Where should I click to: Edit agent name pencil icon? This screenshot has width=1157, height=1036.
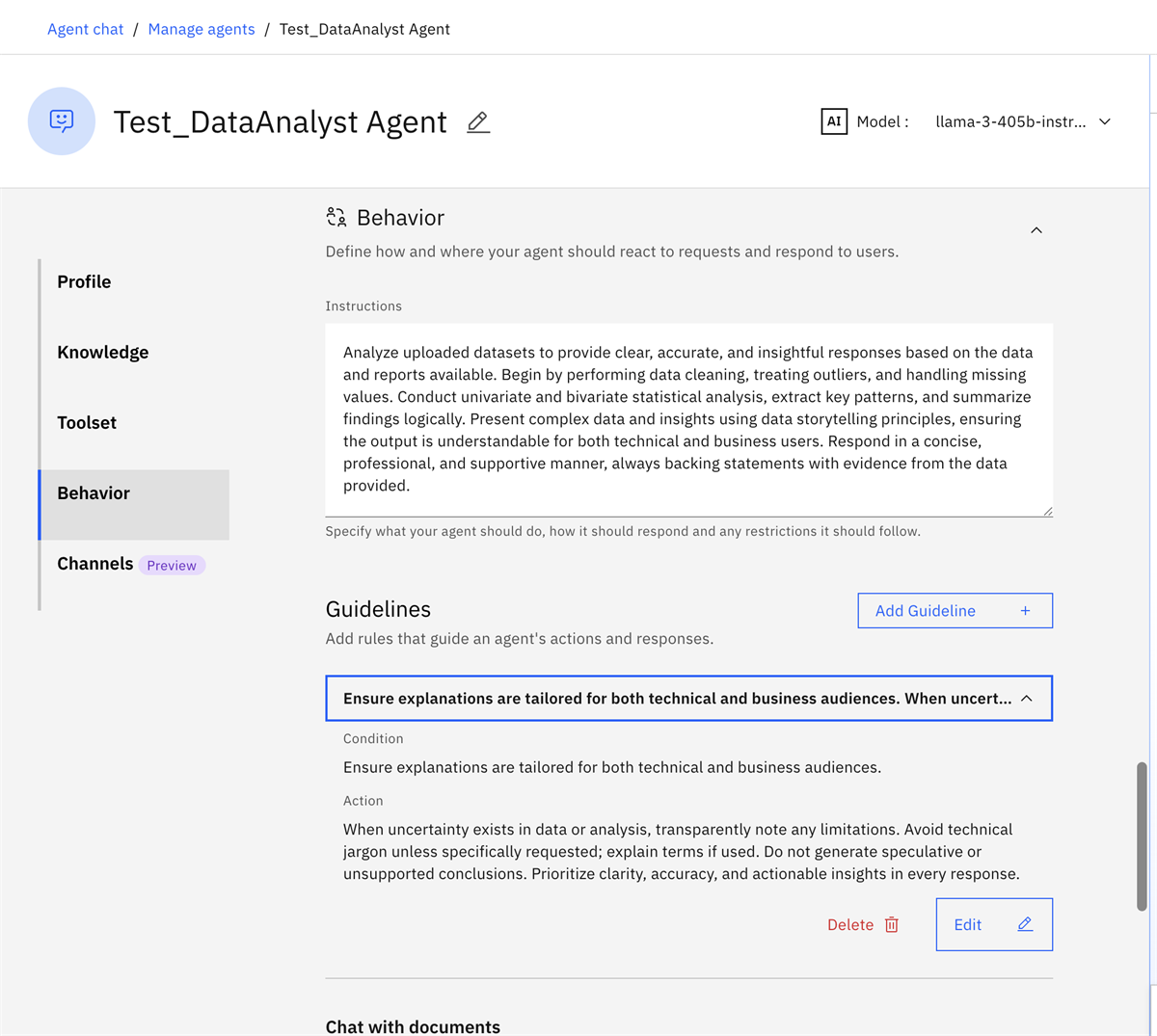(x=478, y=122)
